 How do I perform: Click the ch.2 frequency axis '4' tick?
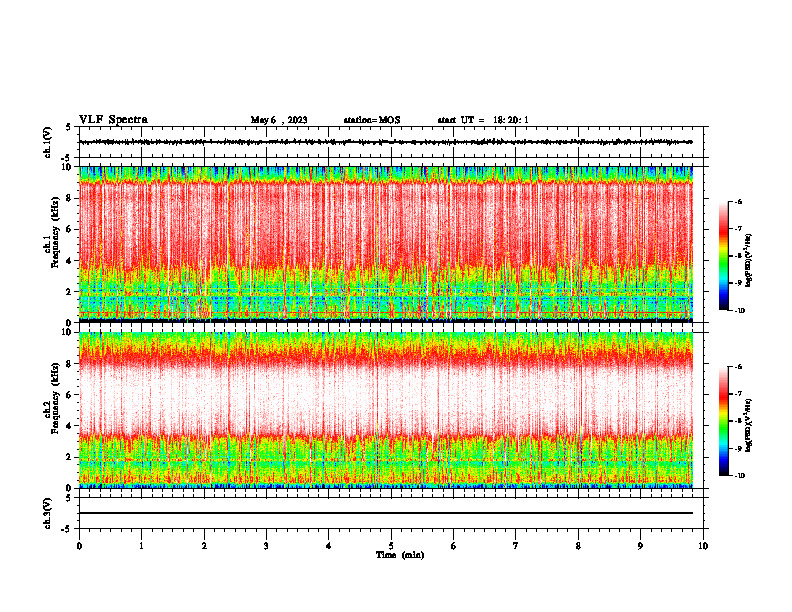coord(69,426)
